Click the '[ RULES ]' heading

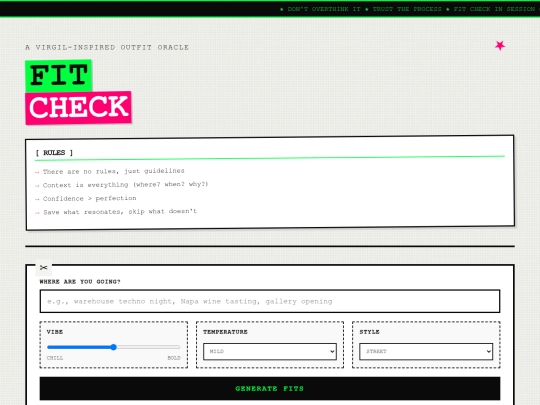point(54,153)
